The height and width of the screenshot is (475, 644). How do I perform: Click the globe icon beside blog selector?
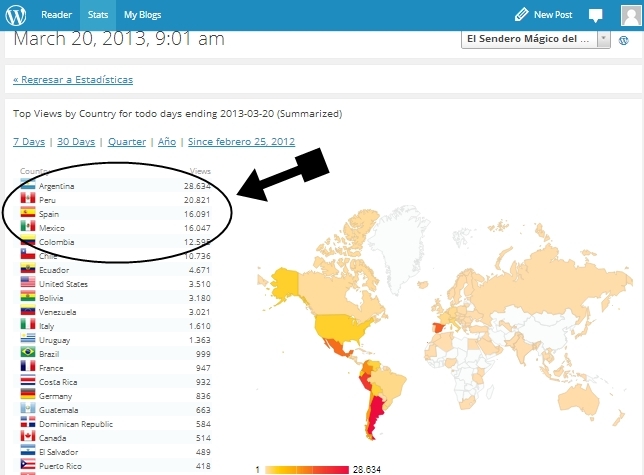624,38
